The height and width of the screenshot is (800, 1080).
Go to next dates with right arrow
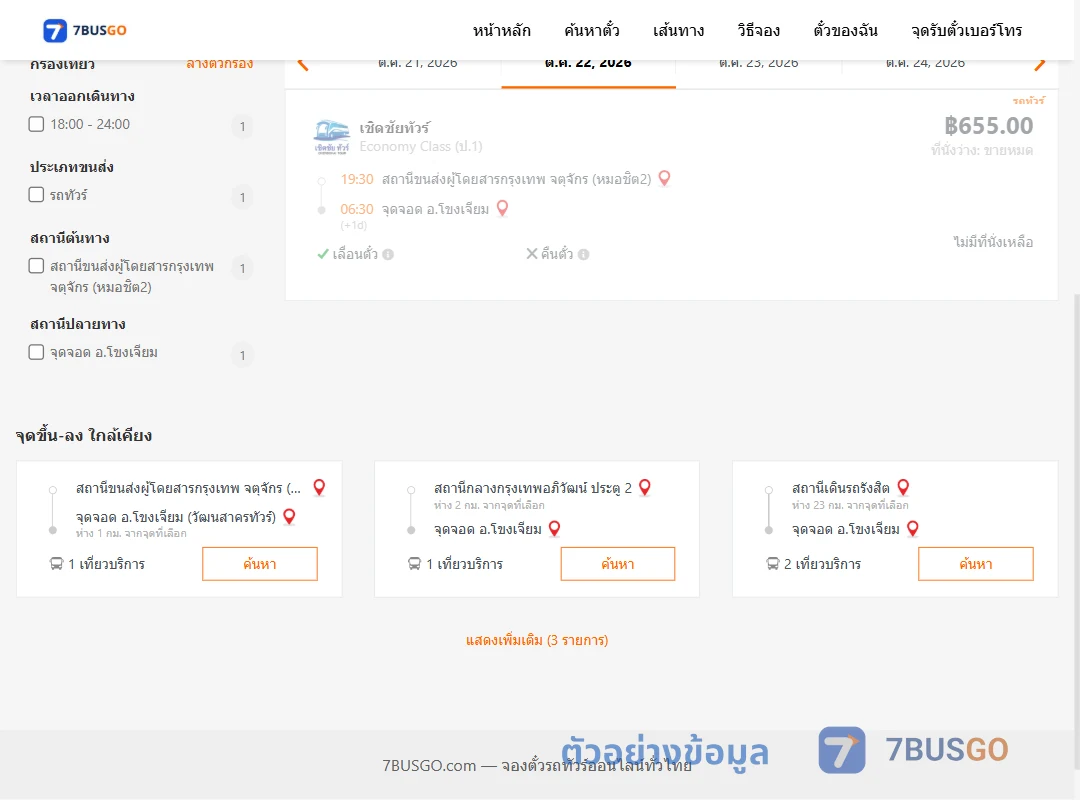coord(1040,64)
